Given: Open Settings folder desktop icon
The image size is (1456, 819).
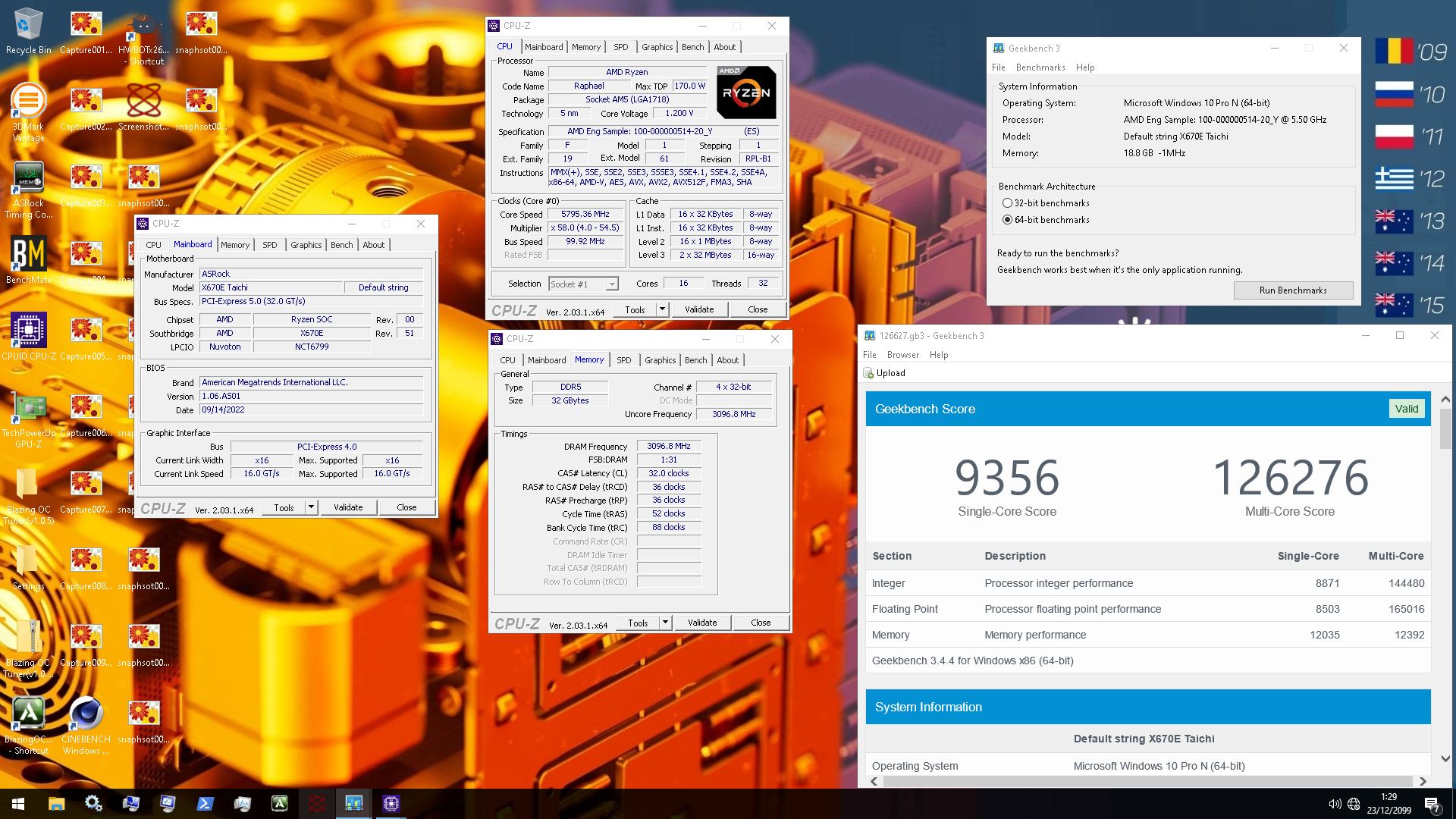Looking at the screenshot, I should tap(28, 567).
